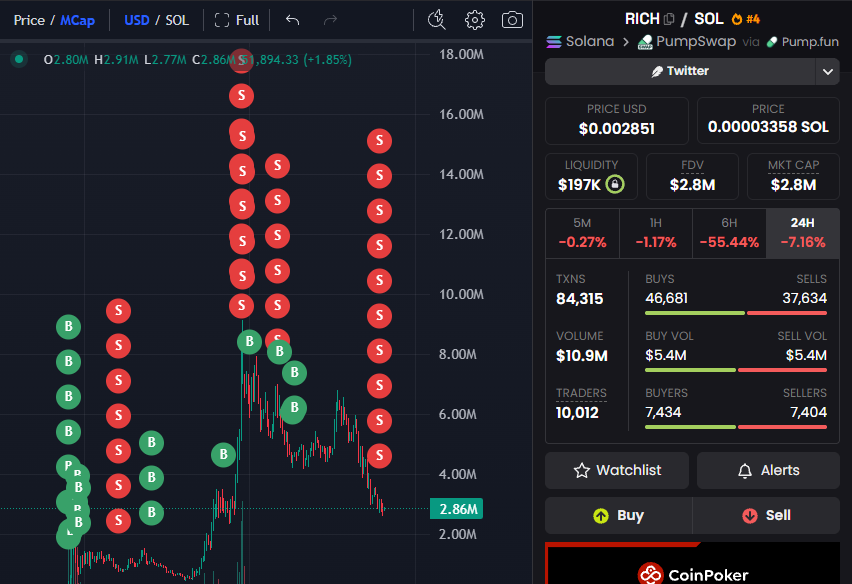The width and height of the screenshot is (852, 584).
Task: Select the 24H timeframe tab
Action: coord(803,233)
